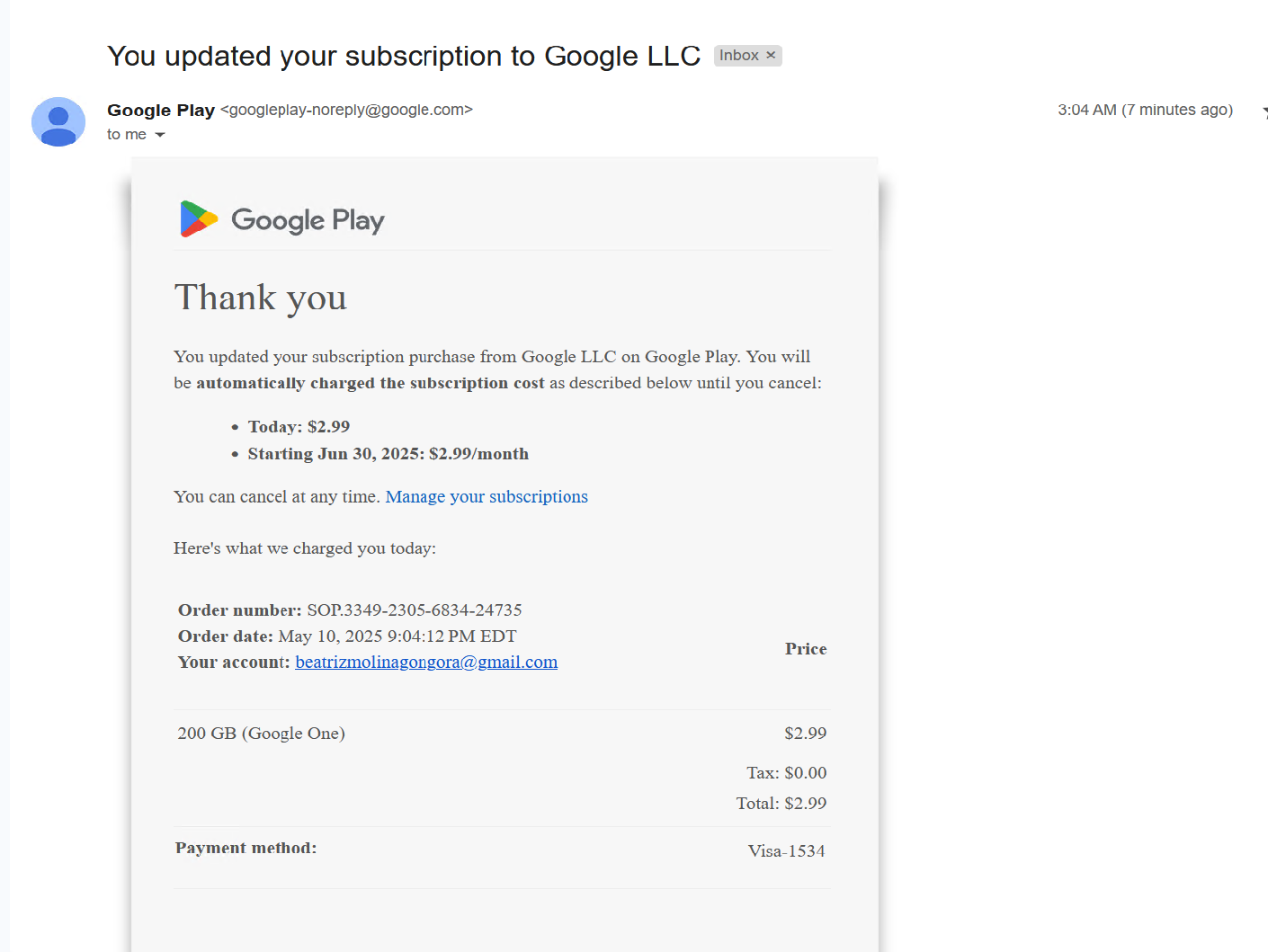Viewport: 1268px width, 952px height.
Task: Click the beatrizmolinagongora@gmail.com account link
Action: click(426, 663)
